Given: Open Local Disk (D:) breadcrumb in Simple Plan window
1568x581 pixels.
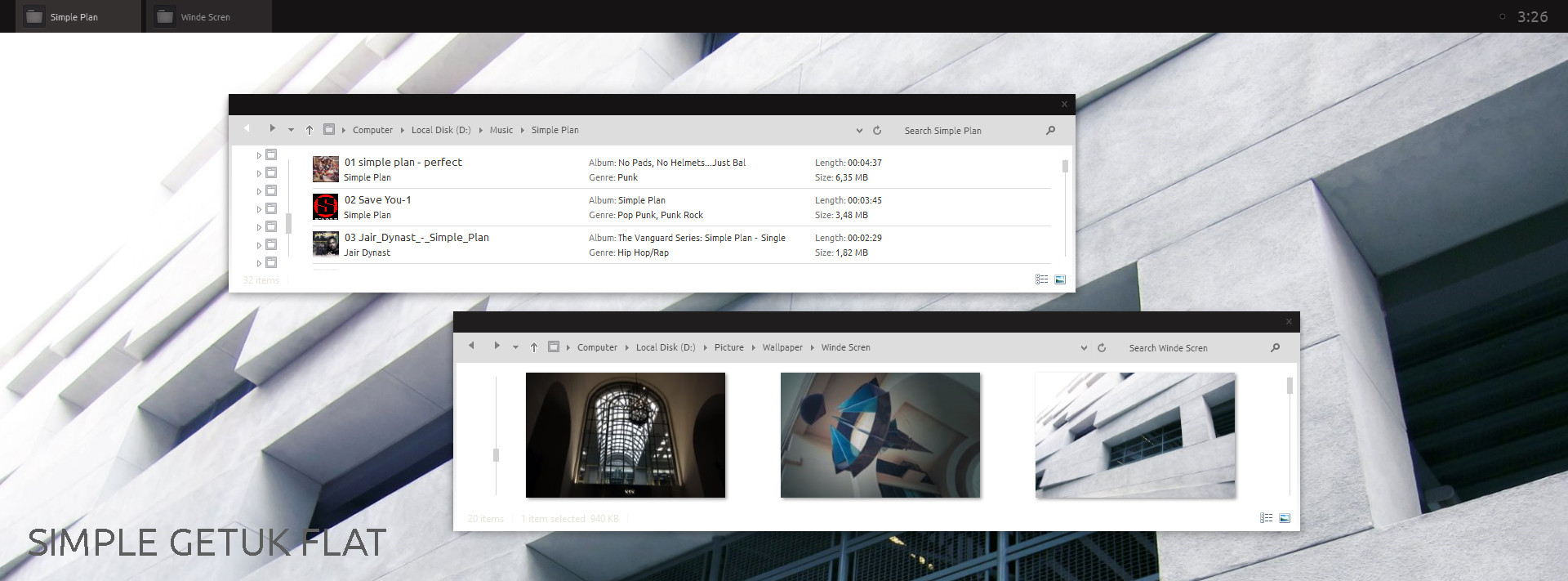Looking at the screenshot, I should [x=441, y=130].
